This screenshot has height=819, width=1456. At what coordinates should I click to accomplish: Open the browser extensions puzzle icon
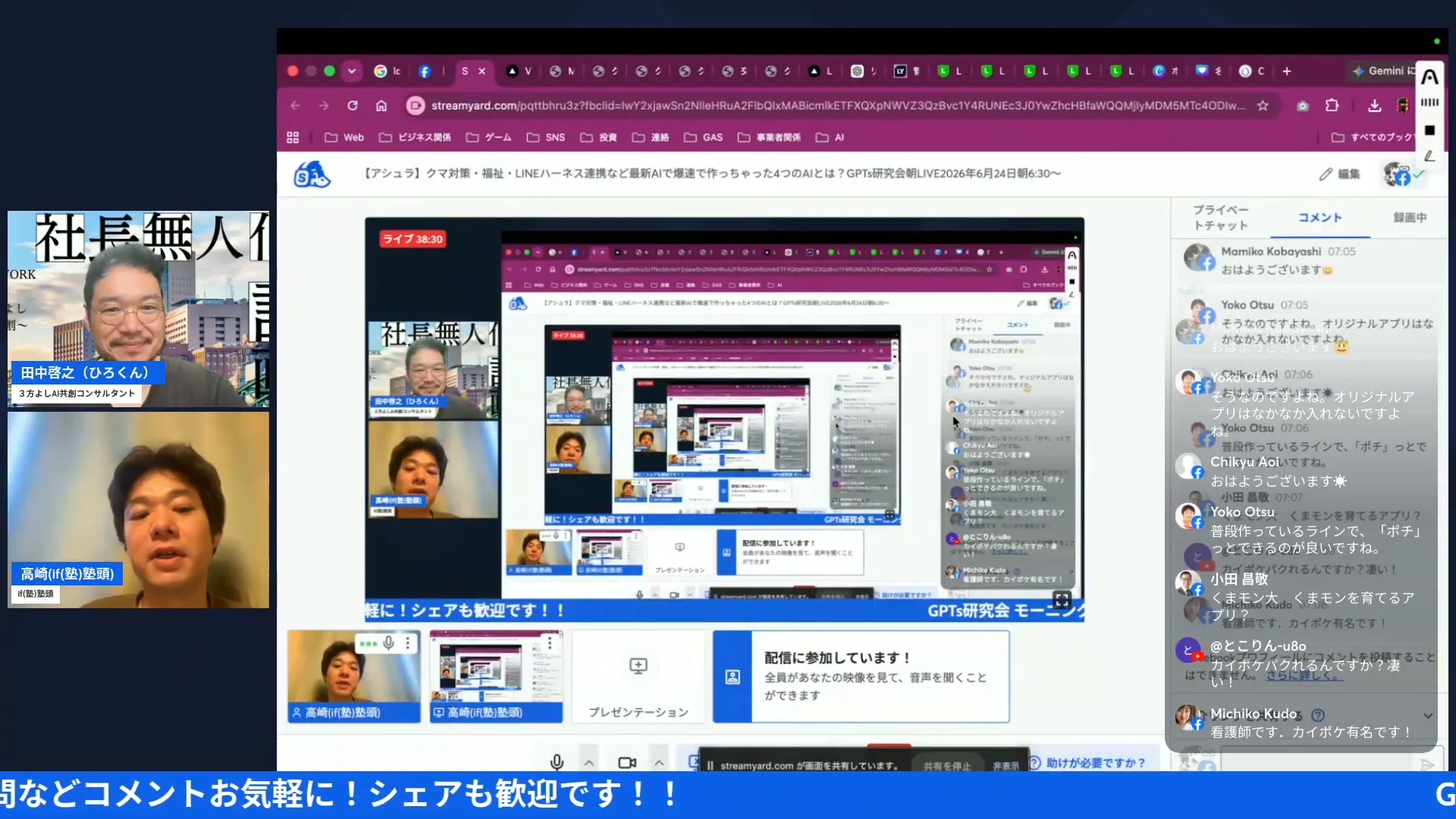(1332, 105)
